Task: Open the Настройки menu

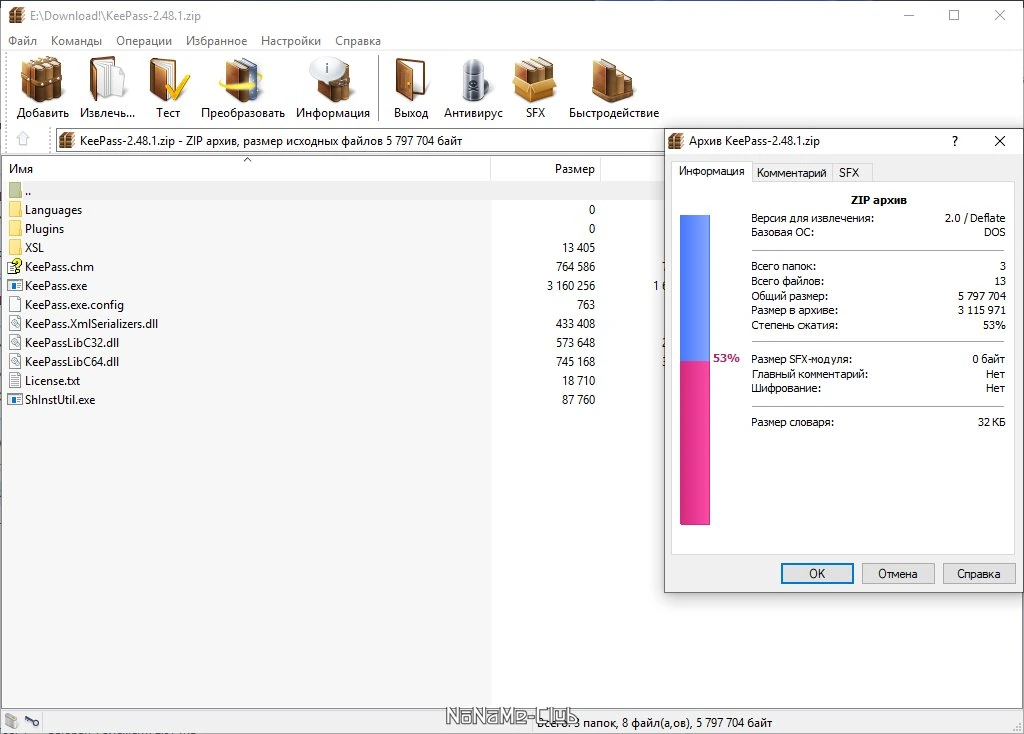Action: (x=291, y=40)
